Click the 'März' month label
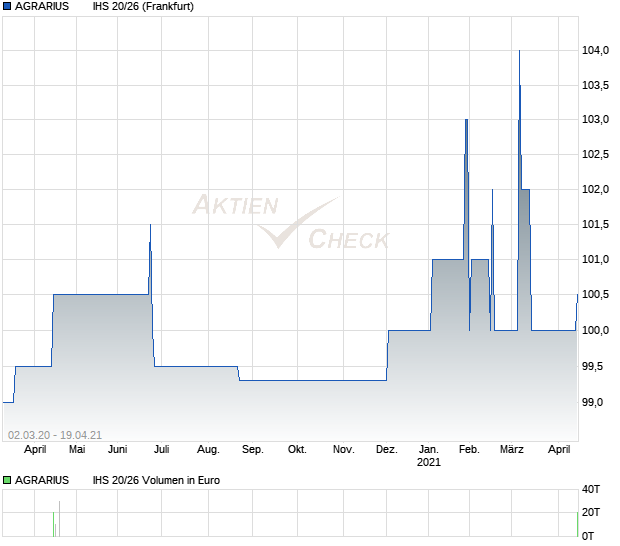Viewport: 620px width, 546px height. click(x=512, y=449)
